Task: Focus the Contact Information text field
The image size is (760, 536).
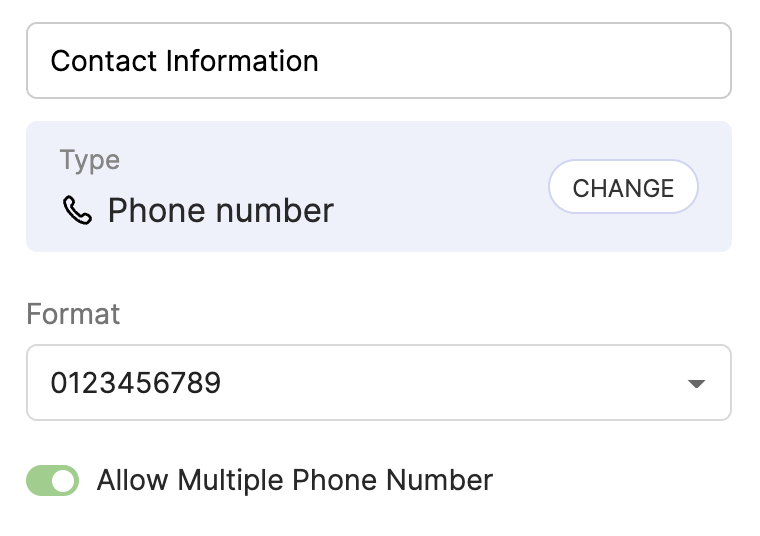Action: [378, 61]
